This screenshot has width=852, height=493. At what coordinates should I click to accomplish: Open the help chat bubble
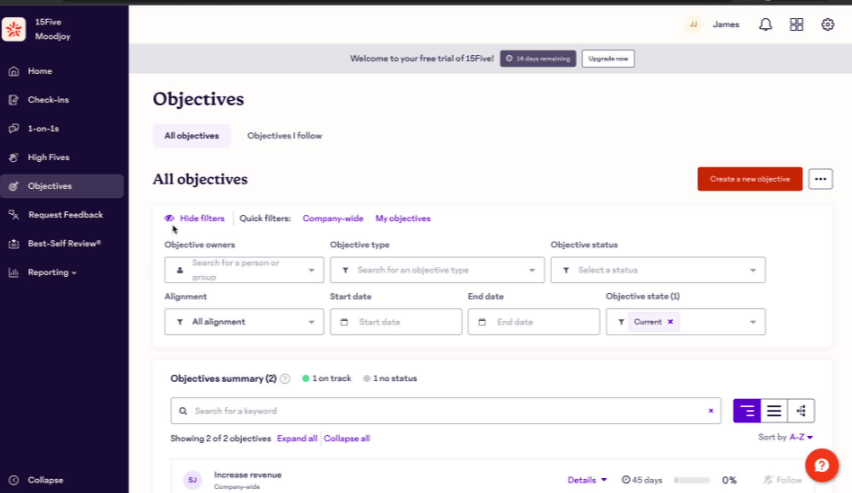[822, 465]
